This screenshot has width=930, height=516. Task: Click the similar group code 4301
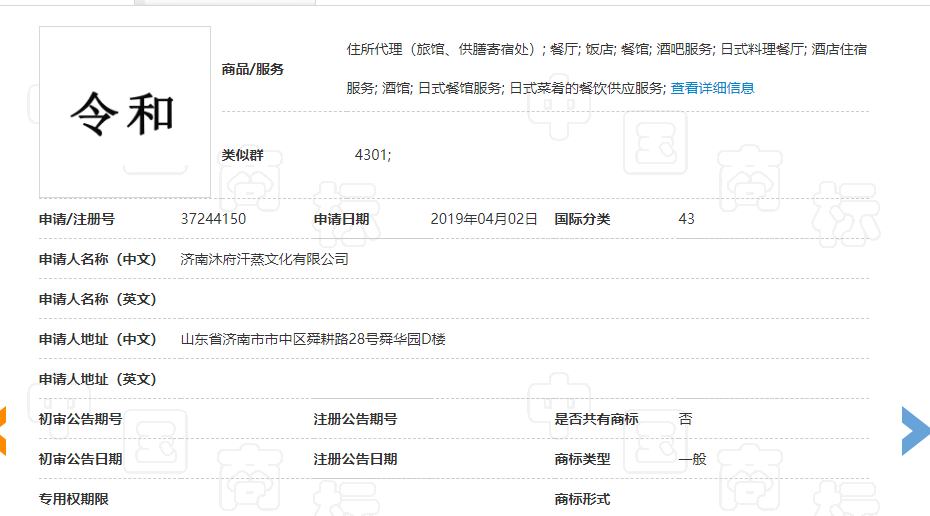pyautogui.click(x=373, y=155)
